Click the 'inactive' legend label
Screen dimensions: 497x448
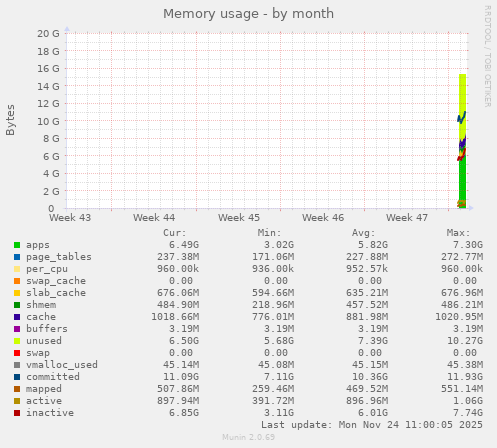(x=50, y=413)
